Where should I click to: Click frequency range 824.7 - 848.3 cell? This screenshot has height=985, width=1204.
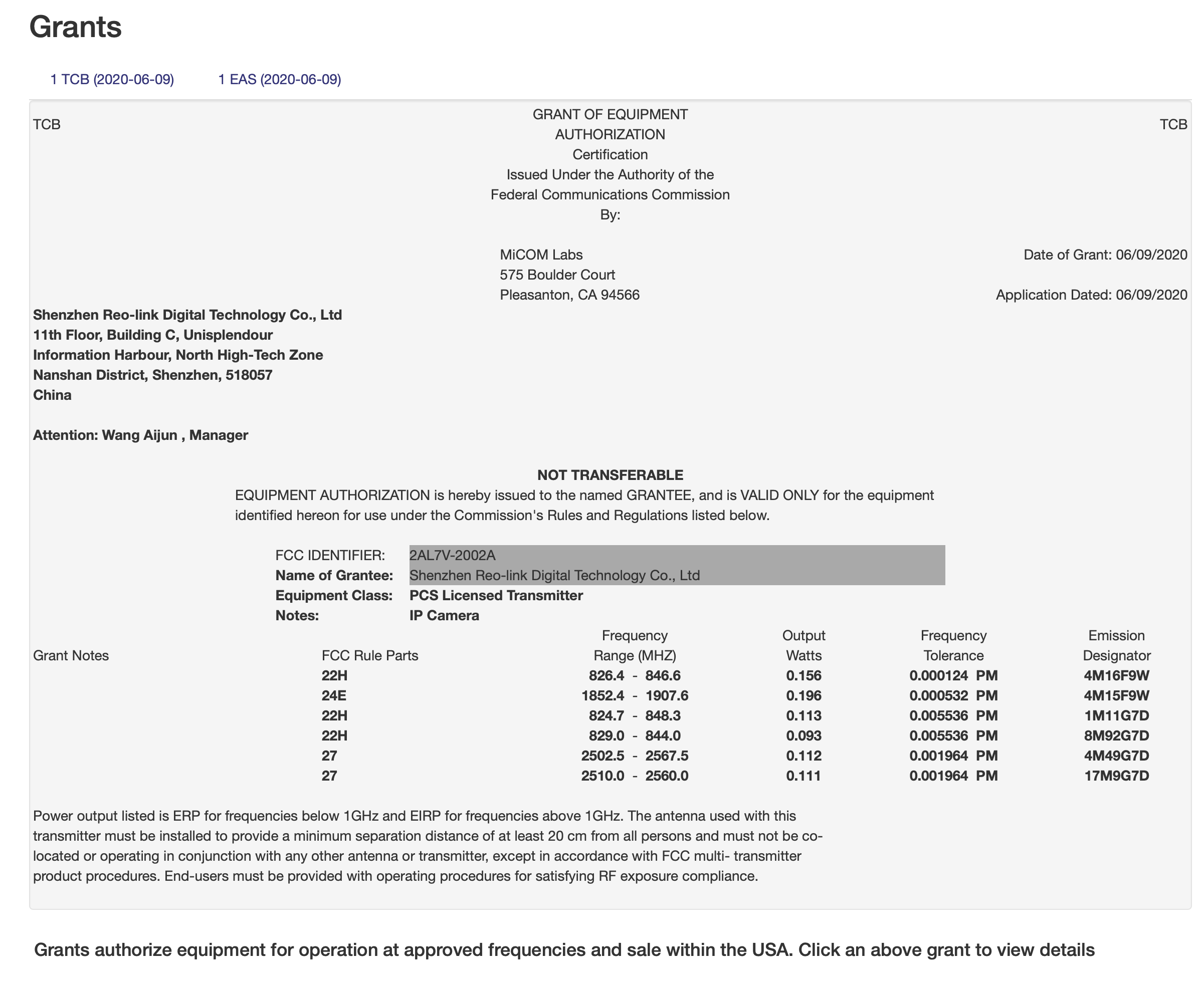(x=634, y=715)
